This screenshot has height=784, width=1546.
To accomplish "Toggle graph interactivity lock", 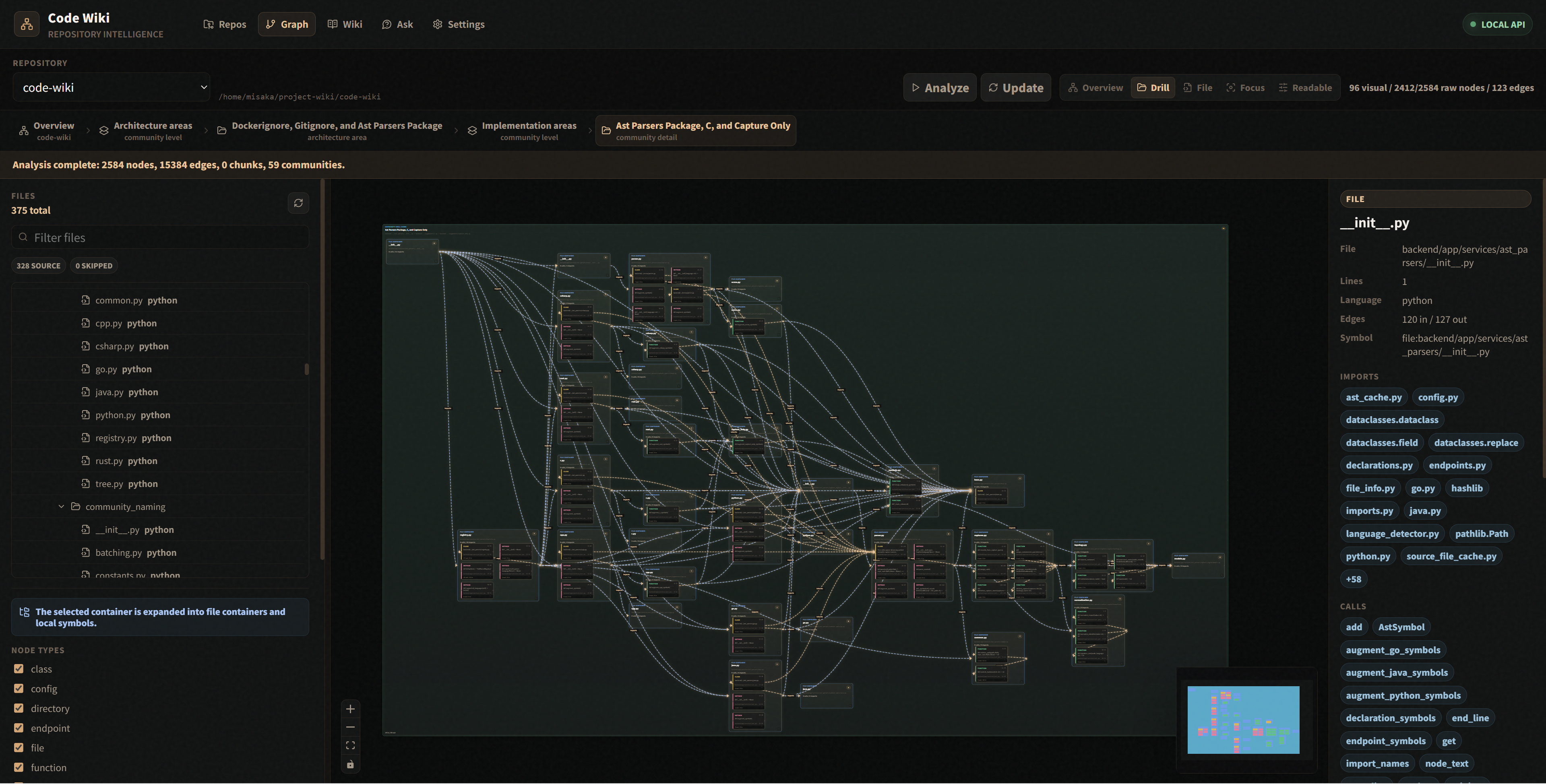I will tap(351, 764).
